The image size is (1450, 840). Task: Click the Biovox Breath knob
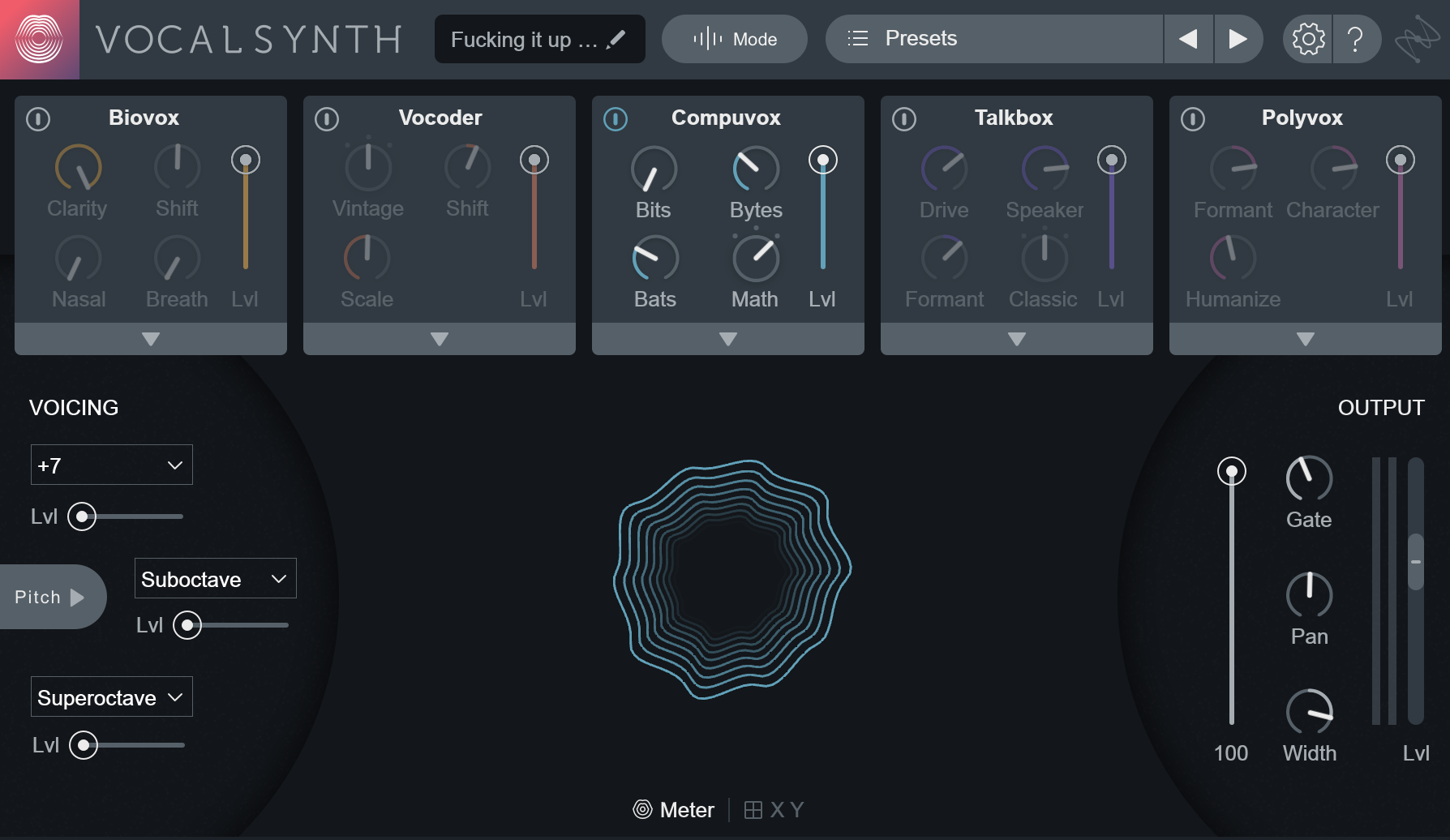click(x=177, y=259)
